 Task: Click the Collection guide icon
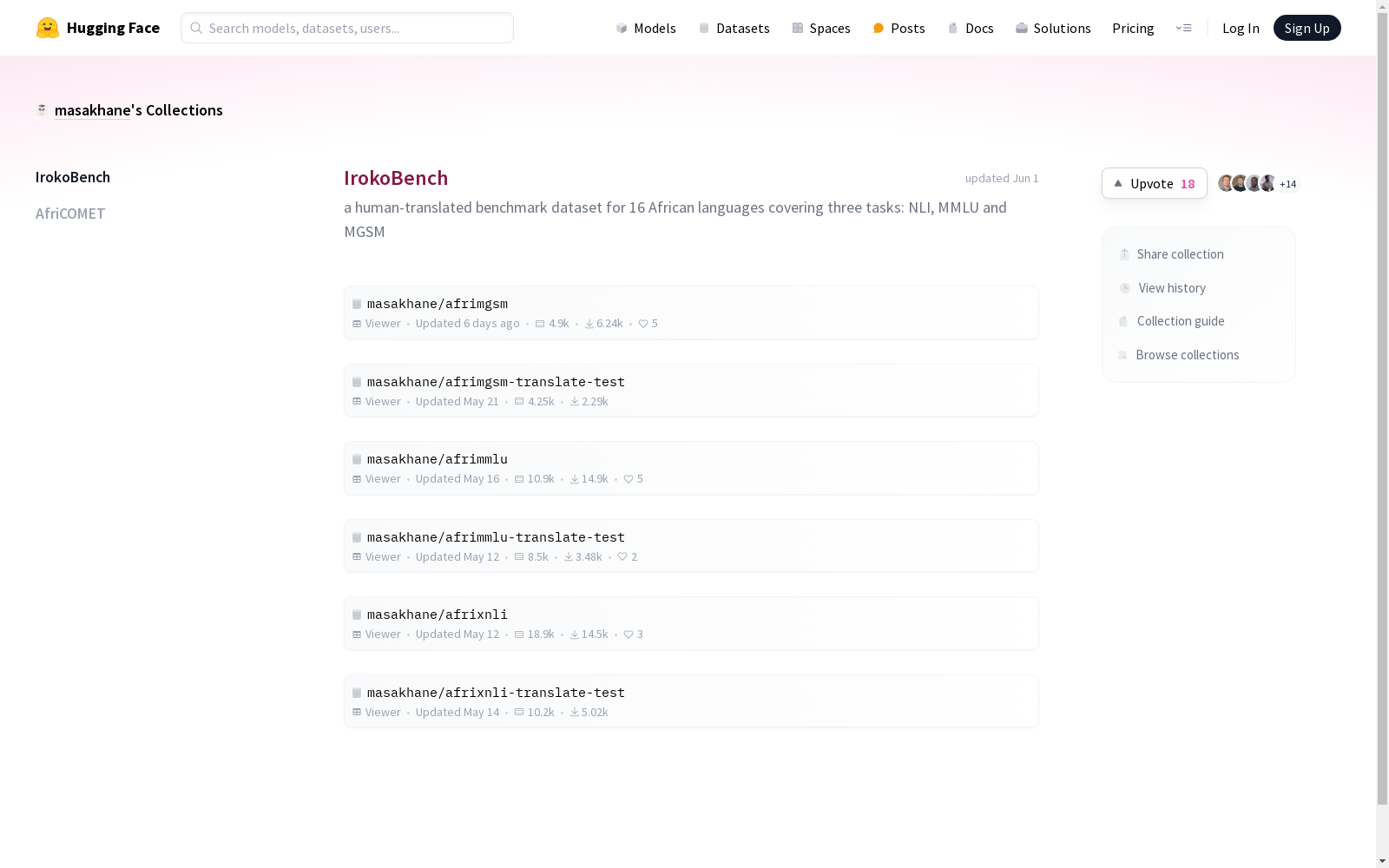1123,321
